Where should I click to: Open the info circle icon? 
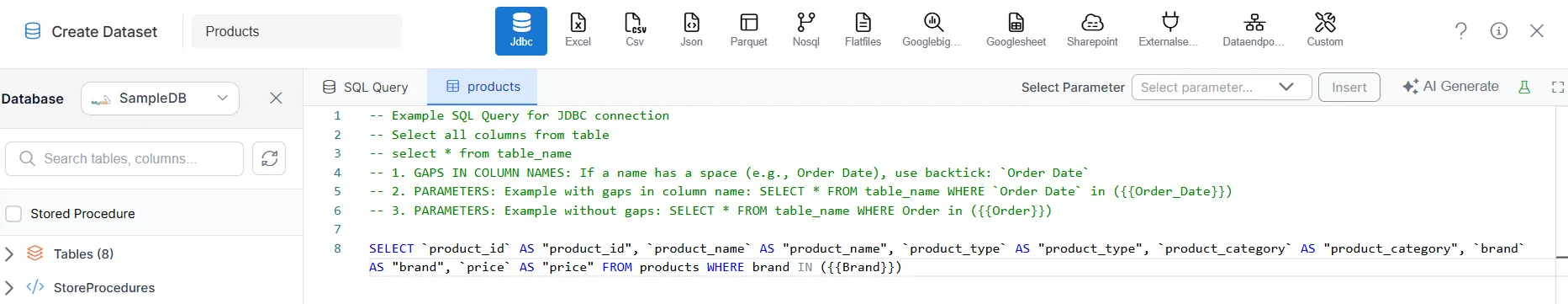1499,31
